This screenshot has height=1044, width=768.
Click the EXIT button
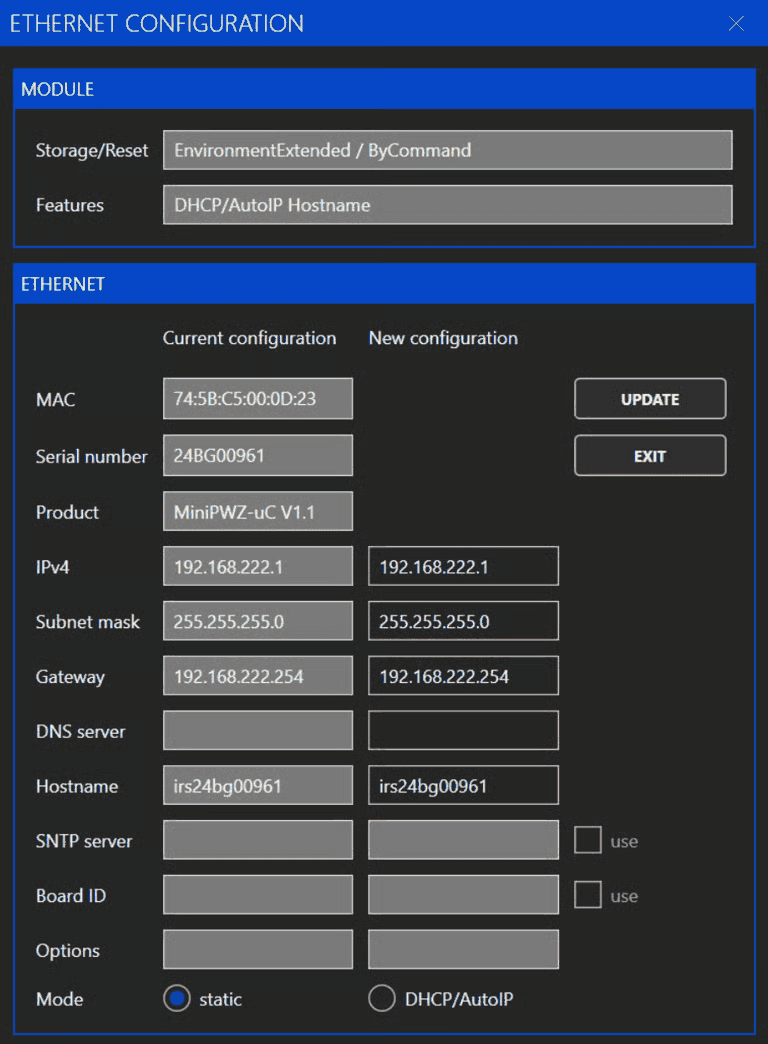pyautogui.click(x=650, y=455)
